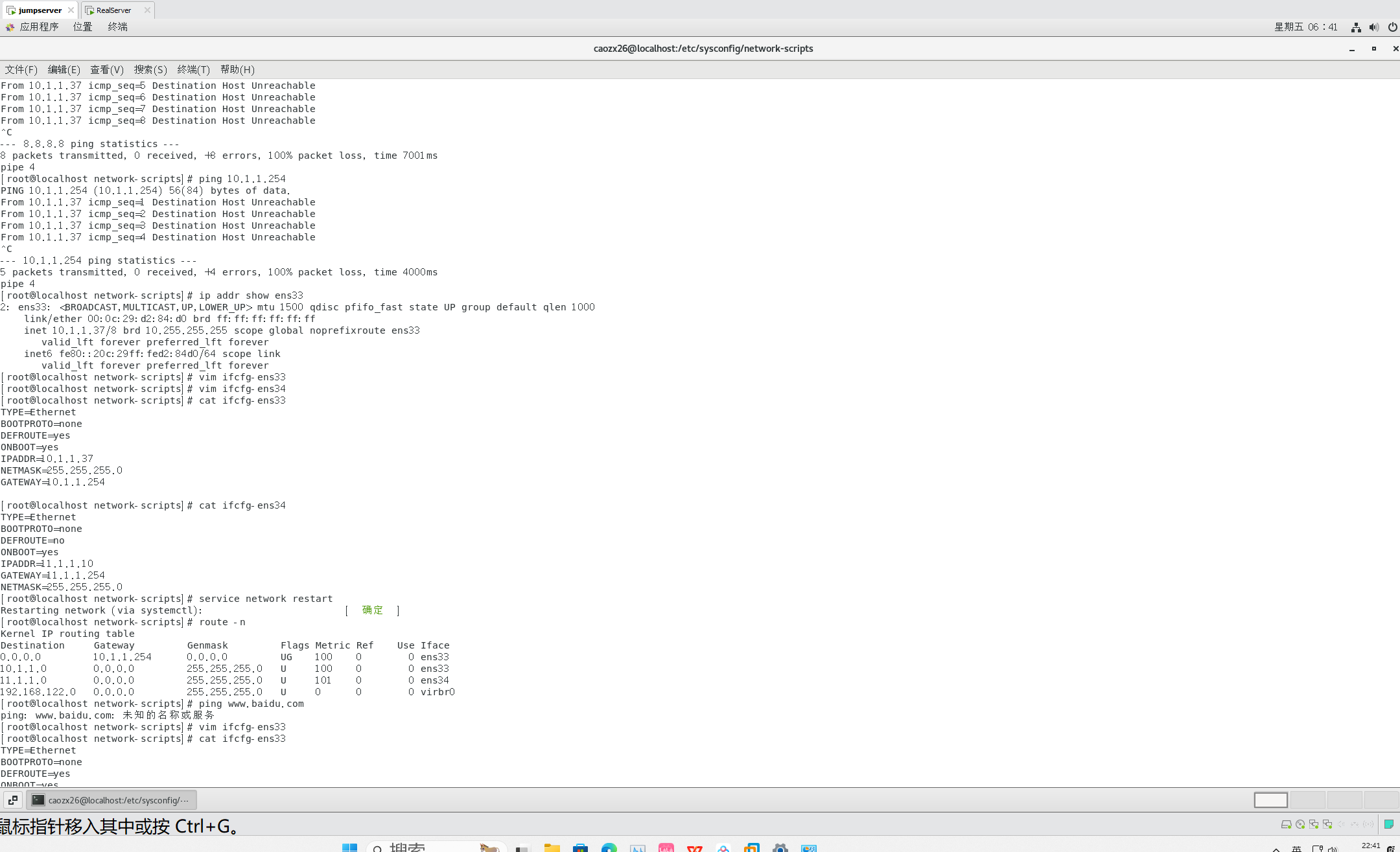Open the 终端 menu in top panel
The height and width of the screenshot is (852, 1400).
point(117,27)
